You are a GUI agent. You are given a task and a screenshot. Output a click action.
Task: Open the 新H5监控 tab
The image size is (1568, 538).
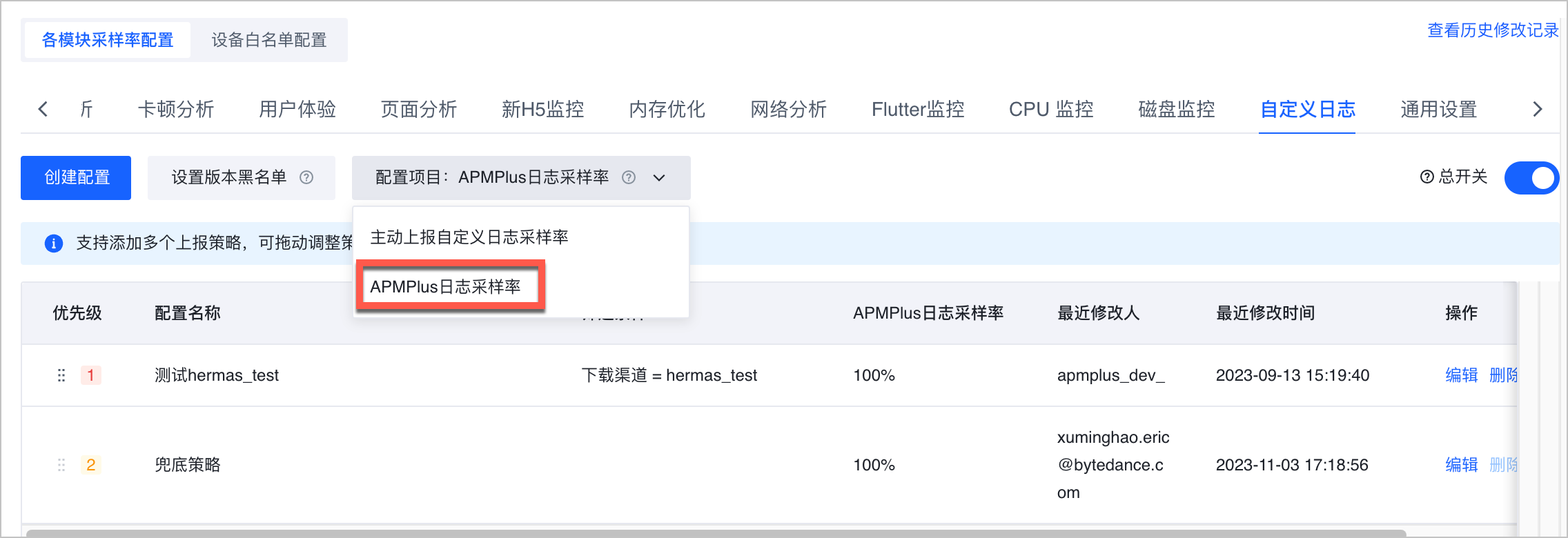(543, 109)
